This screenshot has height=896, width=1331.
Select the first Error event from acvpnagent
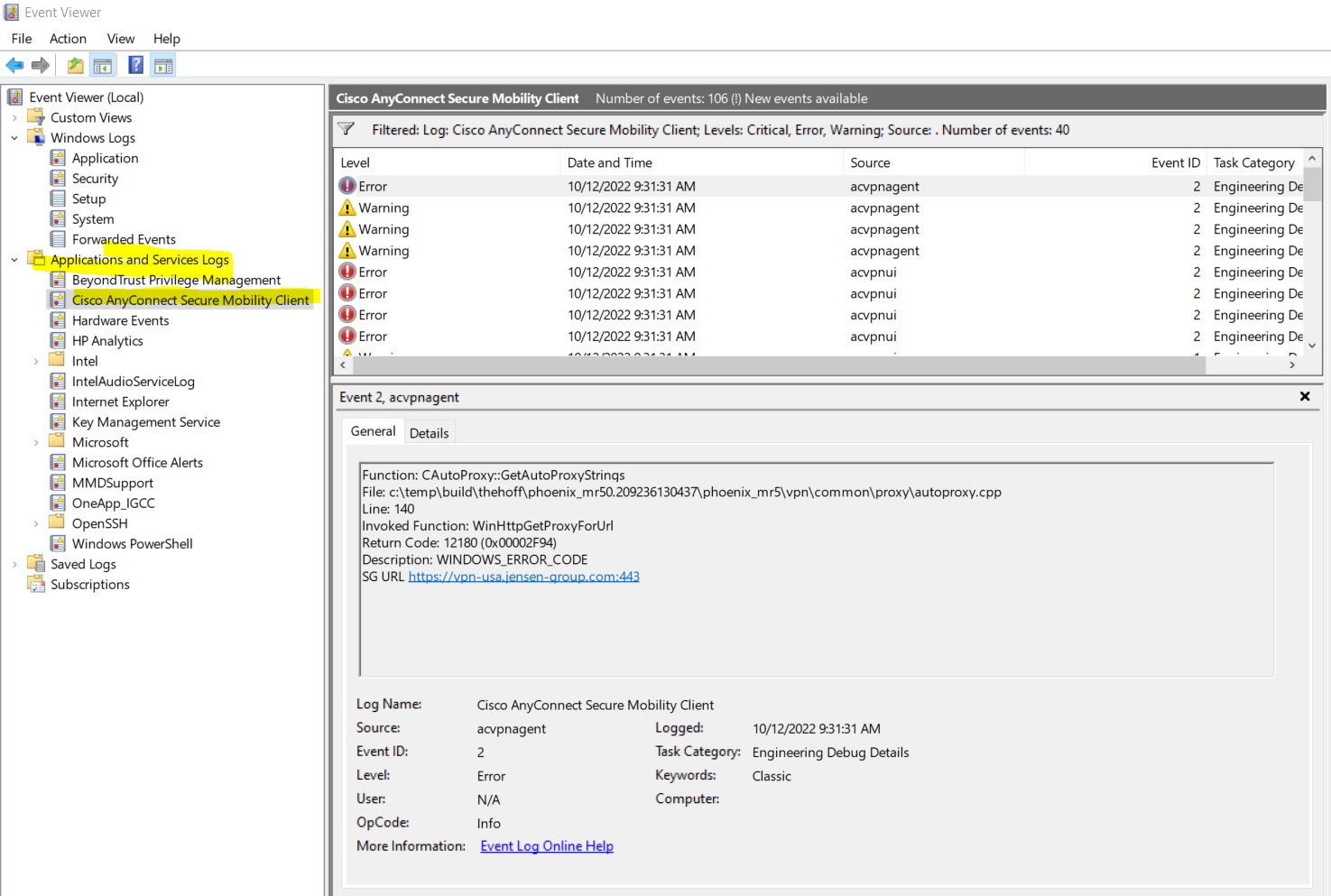pos(819,186)
